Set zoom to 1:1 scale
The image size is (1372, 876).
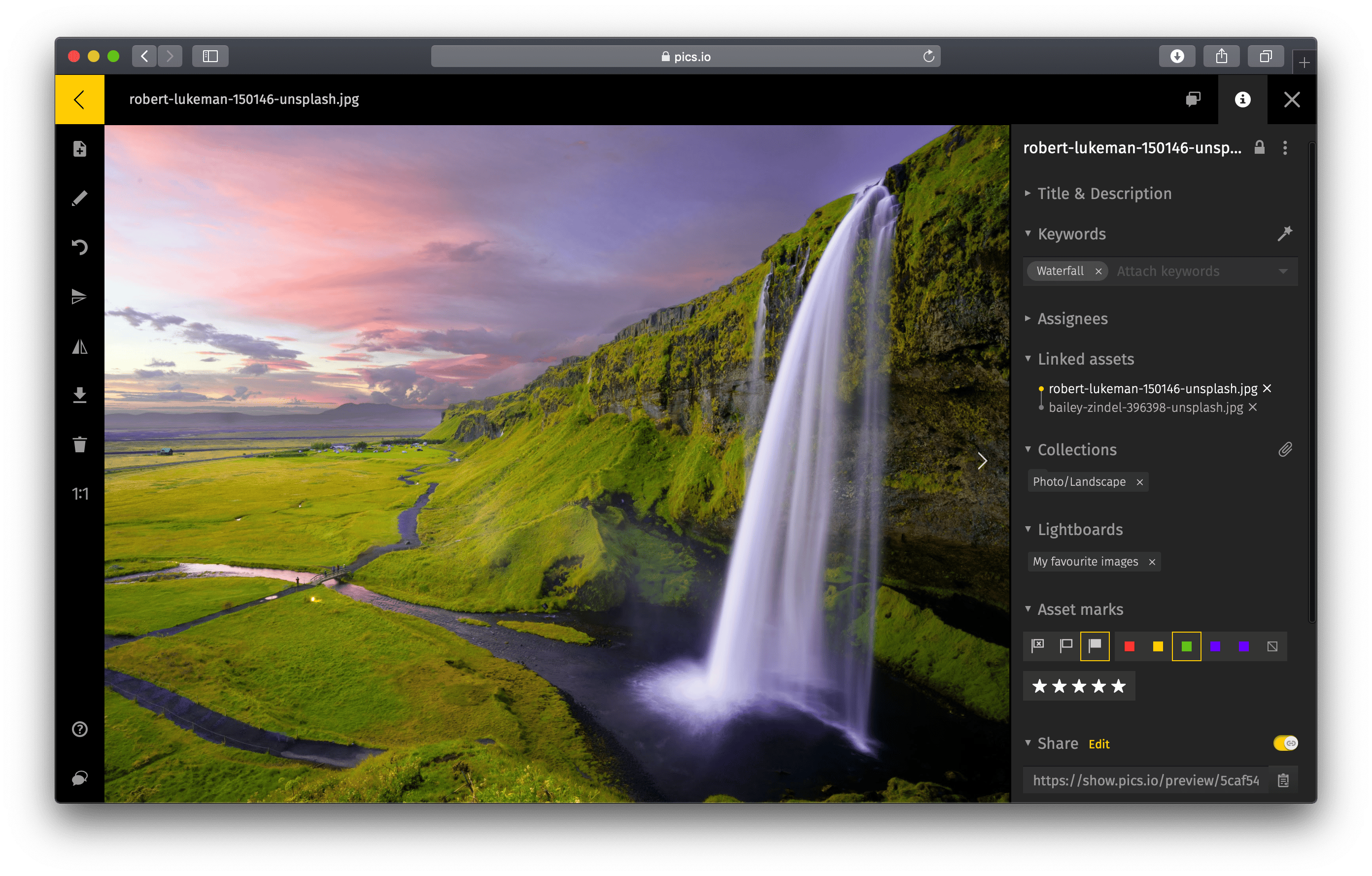point(80,493)
